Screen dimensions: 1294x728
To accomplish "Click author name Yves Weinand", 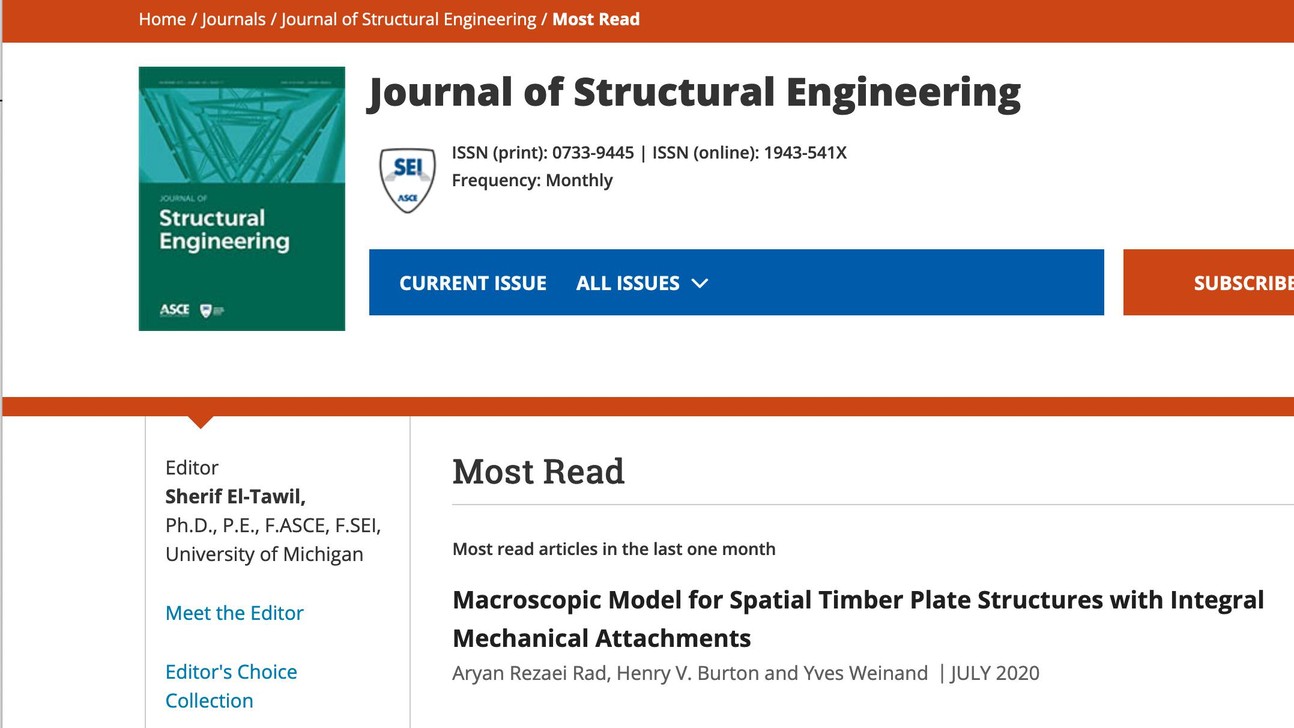I will coord(865,673).
